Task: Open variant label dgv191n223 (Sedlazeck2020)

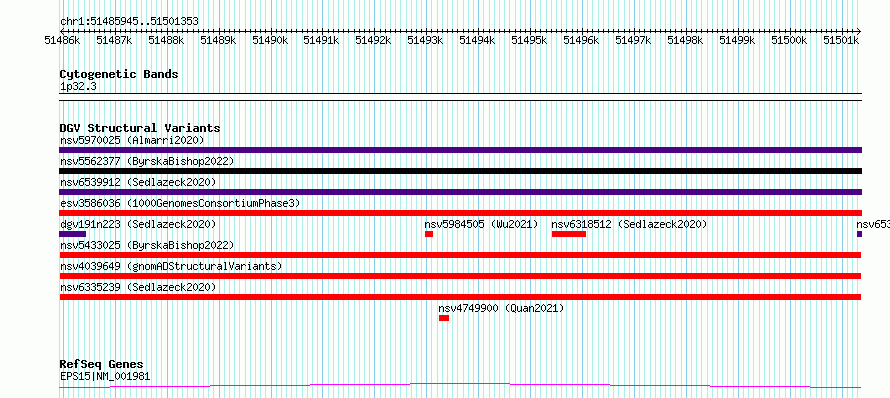Action: (x=138, y=224)
